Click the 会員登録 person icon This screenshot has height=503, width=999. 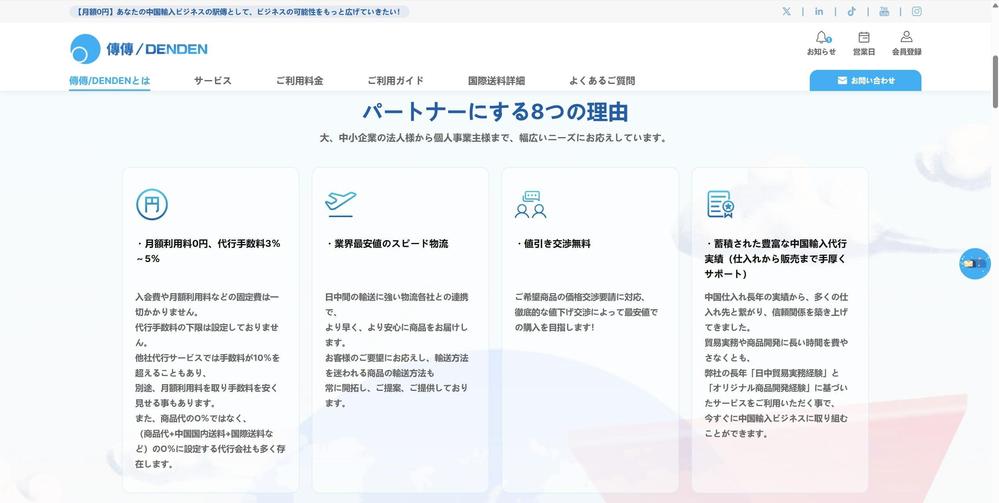(907, 37)
